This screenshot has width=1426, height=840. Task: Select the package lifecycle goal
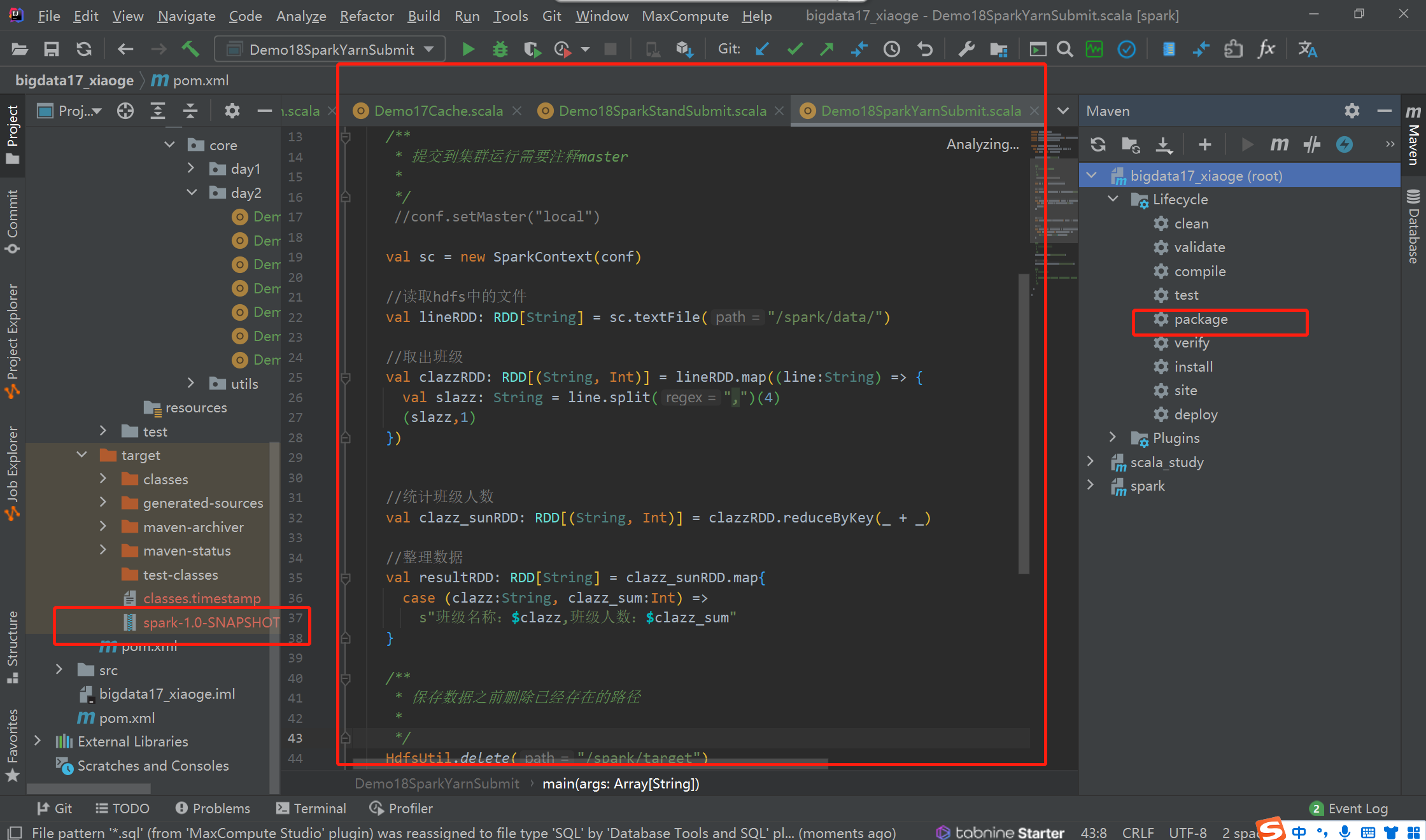(x=1200, y=319)
